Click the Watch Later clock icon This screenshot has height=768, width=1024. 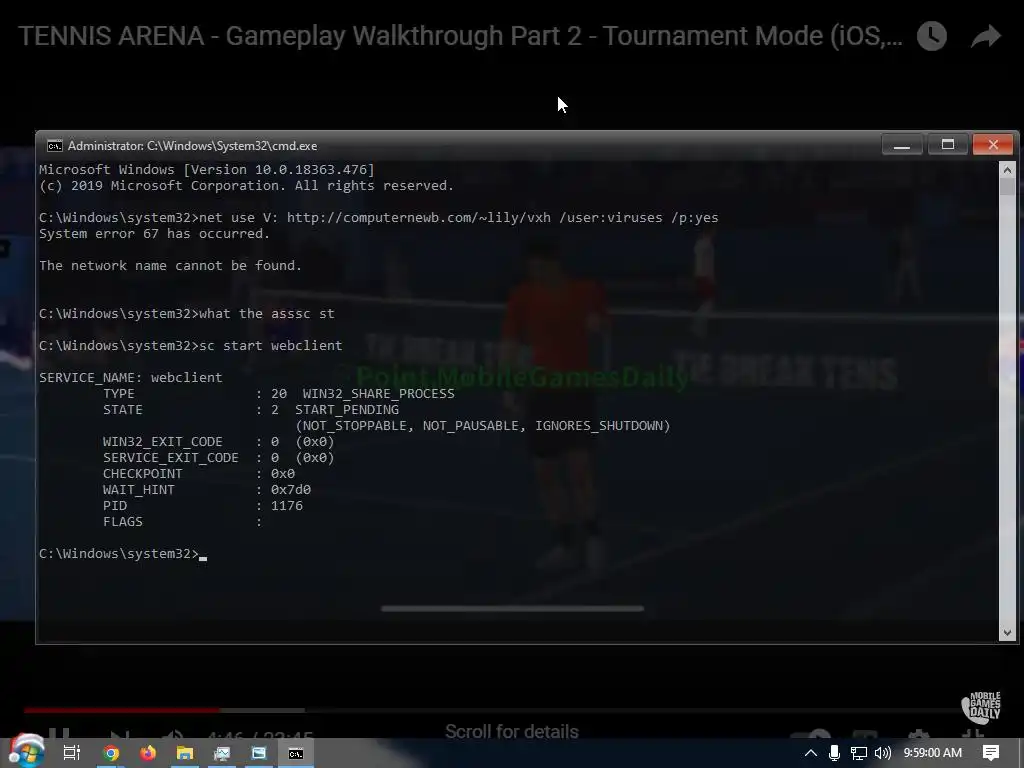coord(932,36)
